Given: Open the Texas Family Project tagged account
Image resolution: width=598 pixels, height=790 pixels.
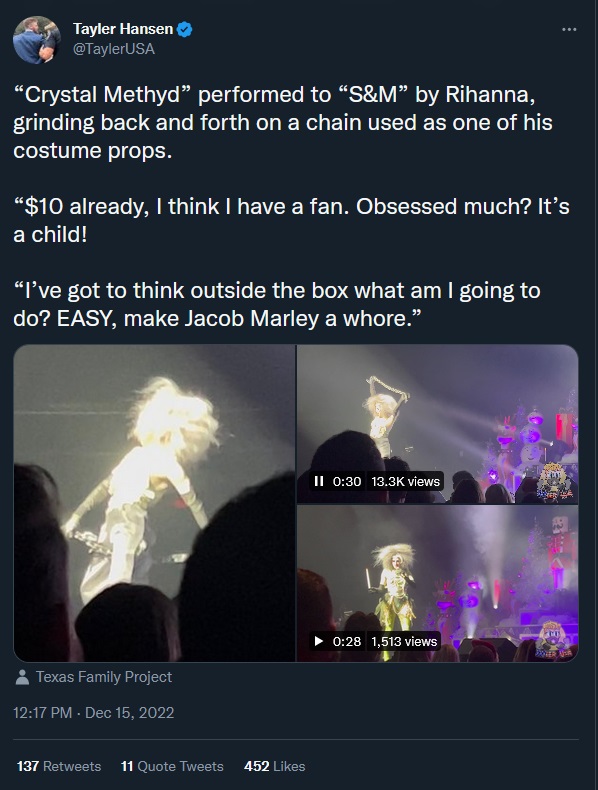Looking at the screenshot, I should click(104, 677).
